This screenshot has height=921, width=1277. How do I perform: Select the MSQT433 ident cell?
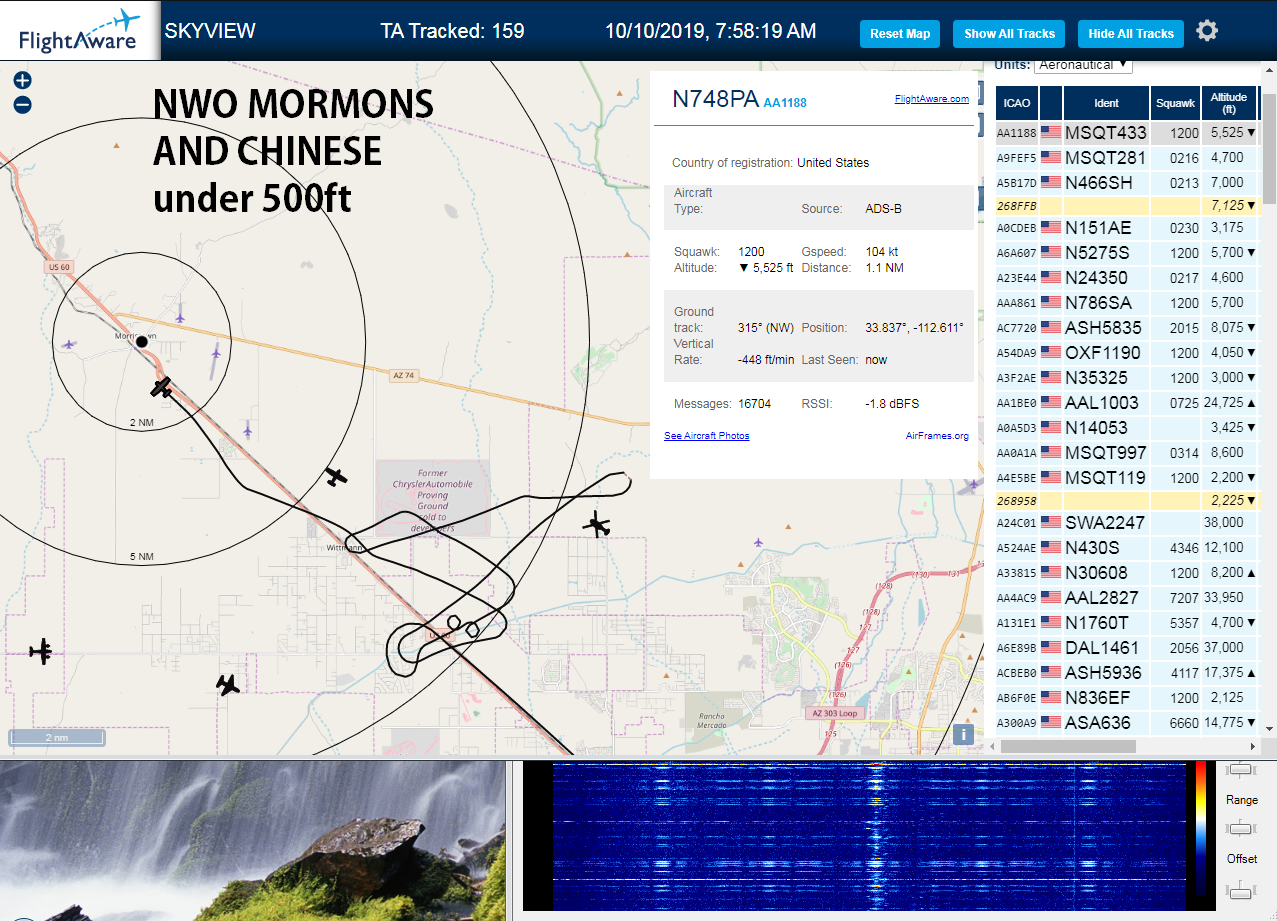point(1105,132)
